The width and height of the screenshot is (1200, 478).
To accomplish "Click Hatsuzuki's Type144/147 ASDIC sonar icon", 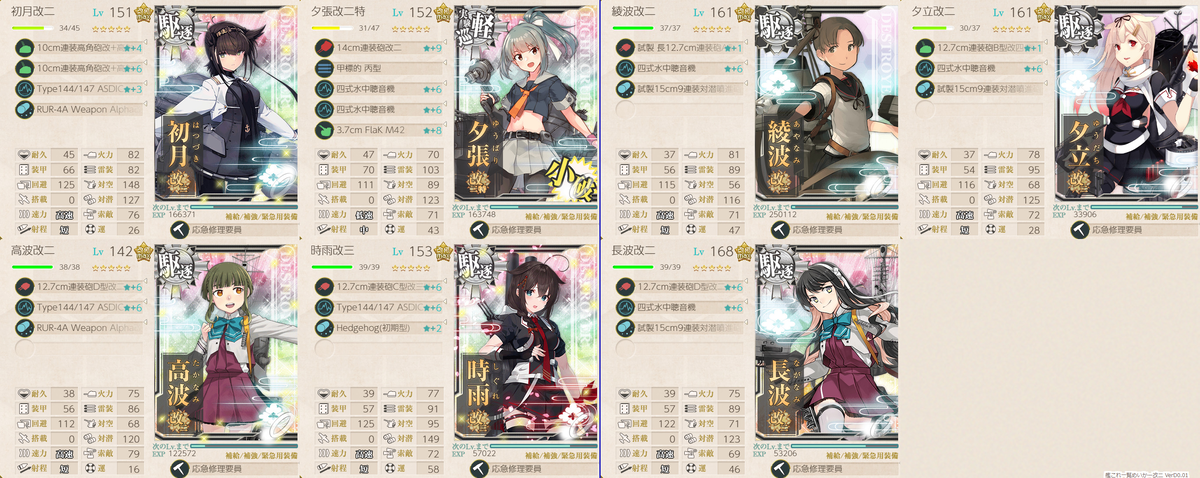I will pyautogui.click(x=26, y=87).
